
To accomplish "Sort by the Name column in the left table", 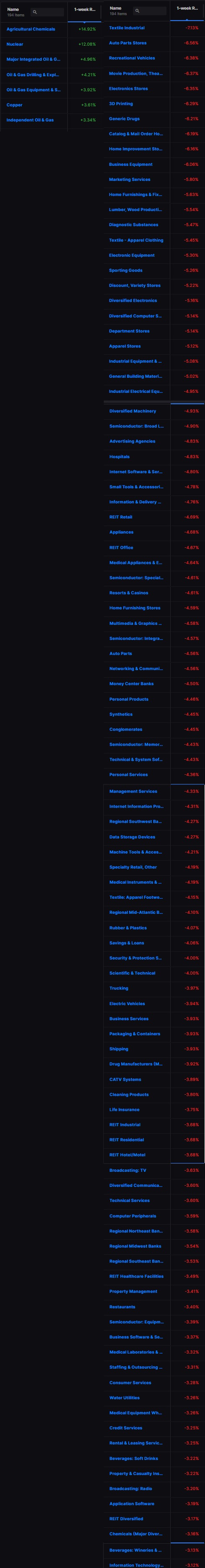I will point(13,9).
